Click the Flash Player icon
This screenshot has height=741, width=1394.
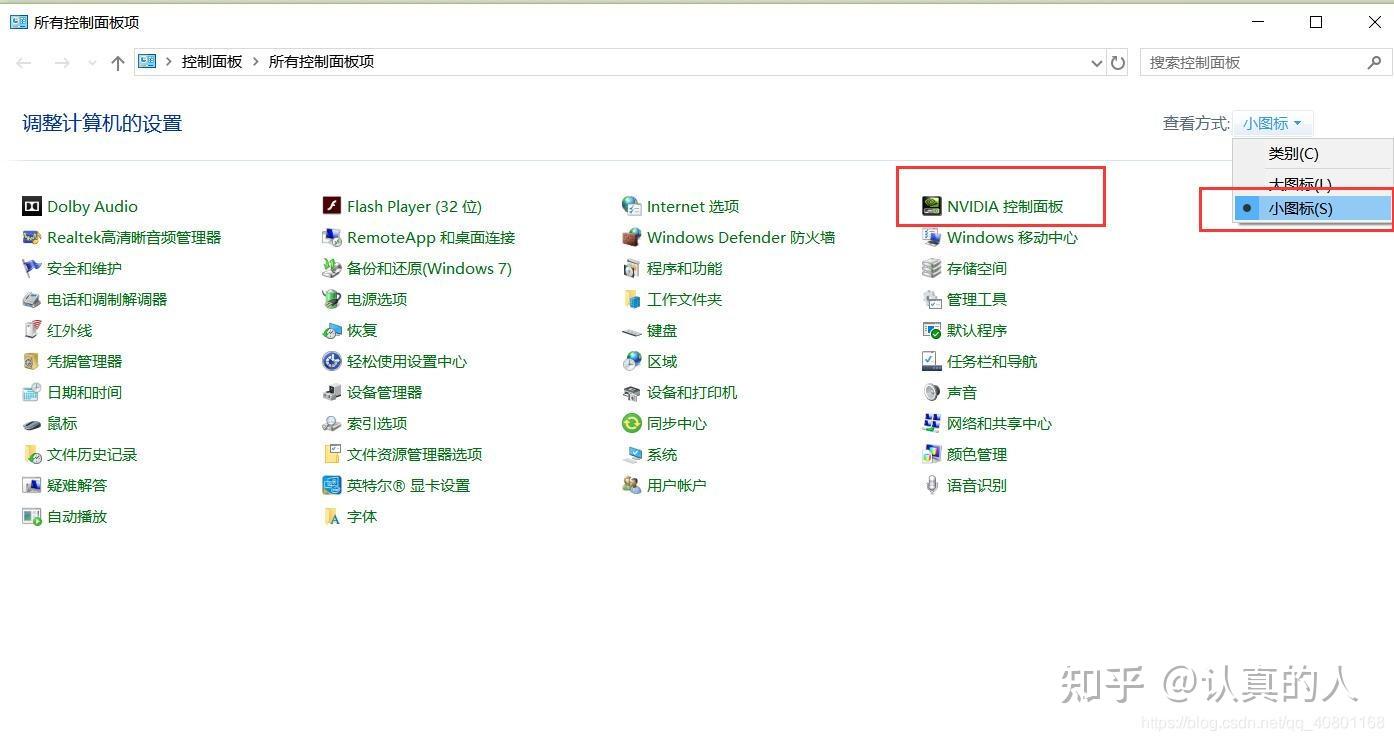(331, 207)
